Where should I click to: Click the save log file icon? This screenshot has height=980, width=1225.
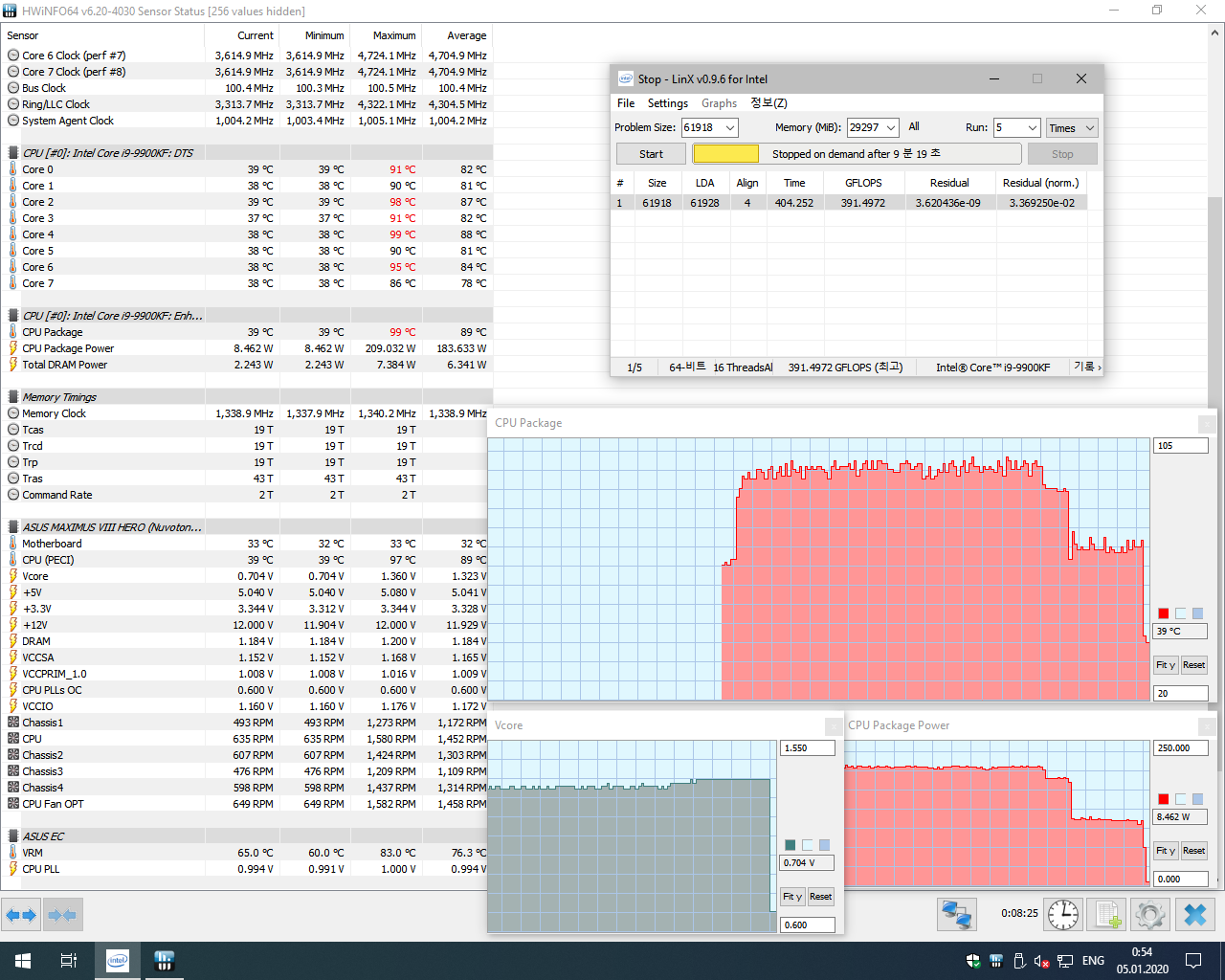1107,915
